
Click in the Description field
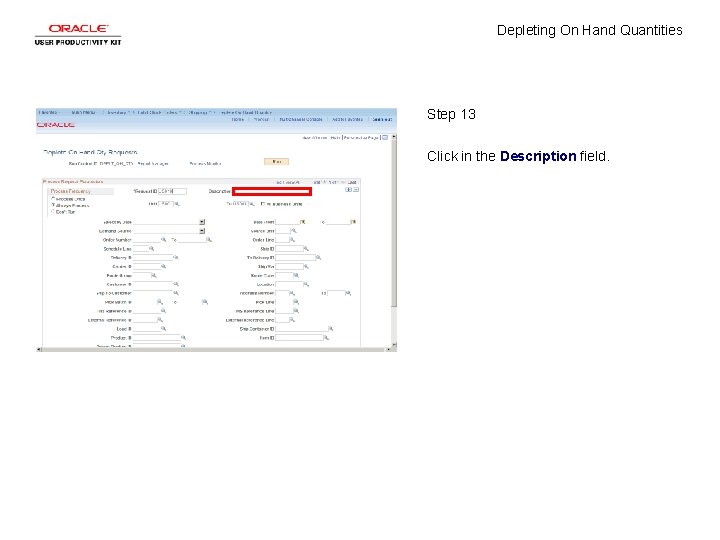[x=272, y=191]
